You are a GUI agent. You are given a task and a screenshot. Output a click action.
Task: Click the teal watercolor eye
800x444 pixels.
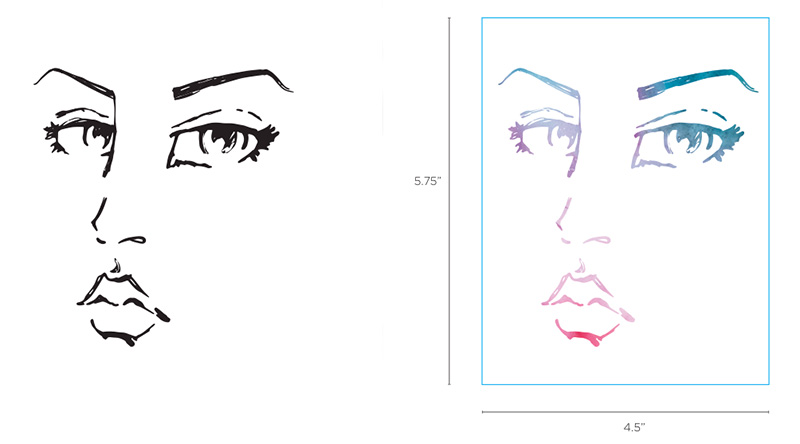point(688,139)
